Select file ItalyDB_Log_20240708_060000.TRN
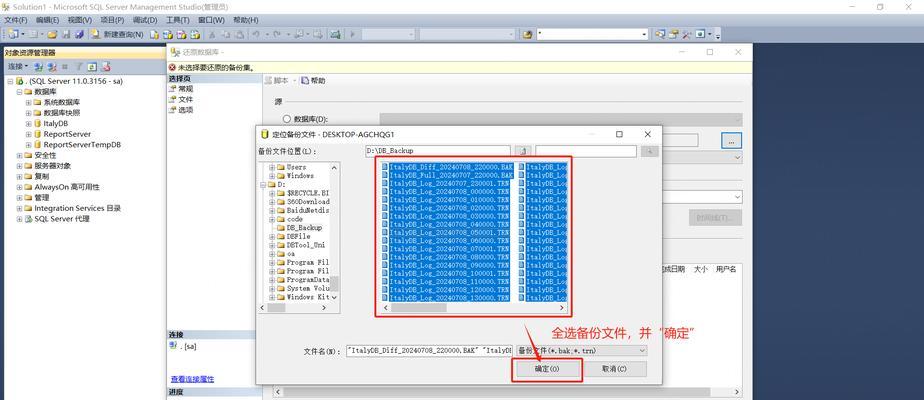Viewport: 924px width, 400px height. [449, 240]
